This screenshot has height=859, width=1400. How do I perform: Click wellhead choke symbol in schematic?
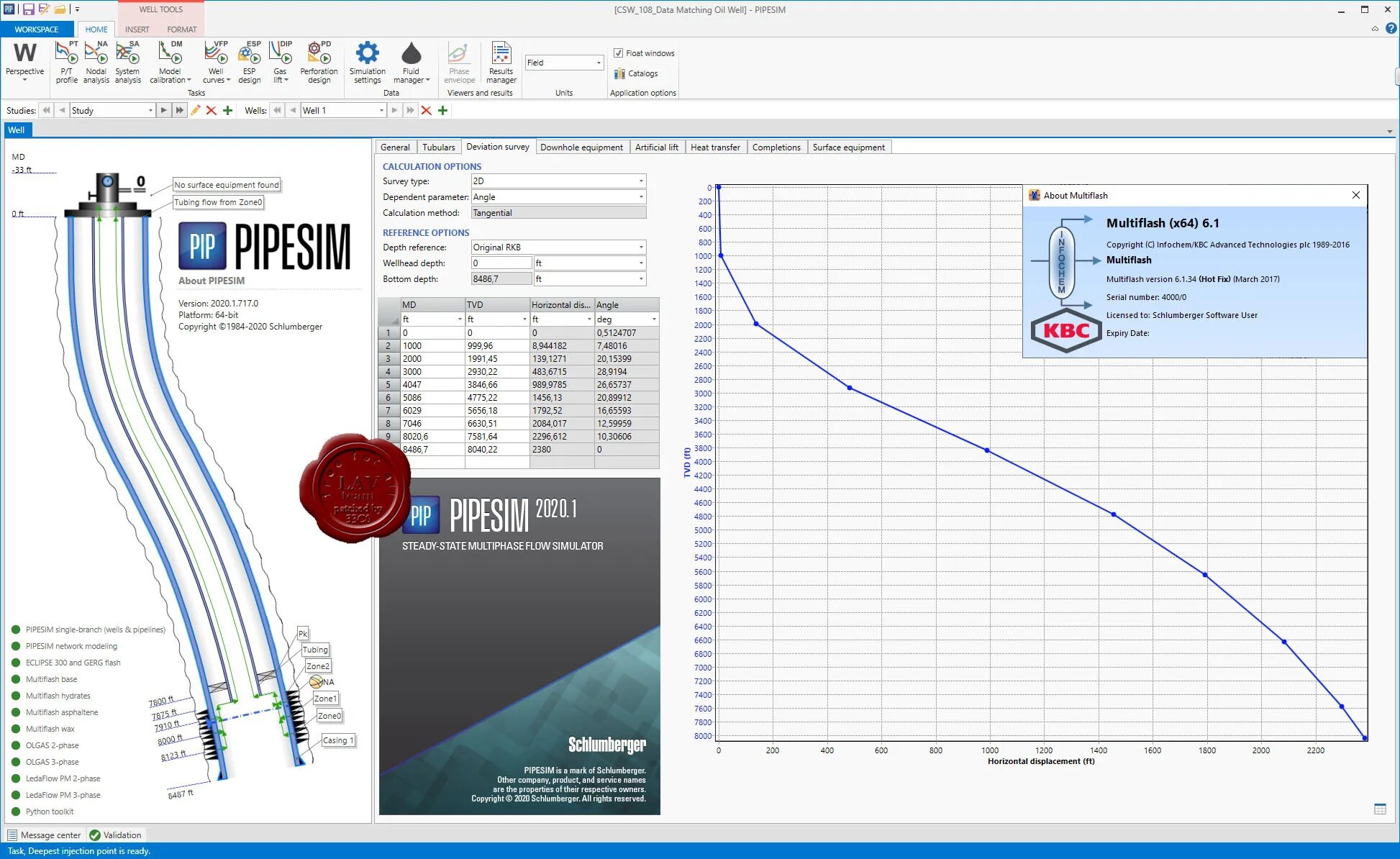107,181
